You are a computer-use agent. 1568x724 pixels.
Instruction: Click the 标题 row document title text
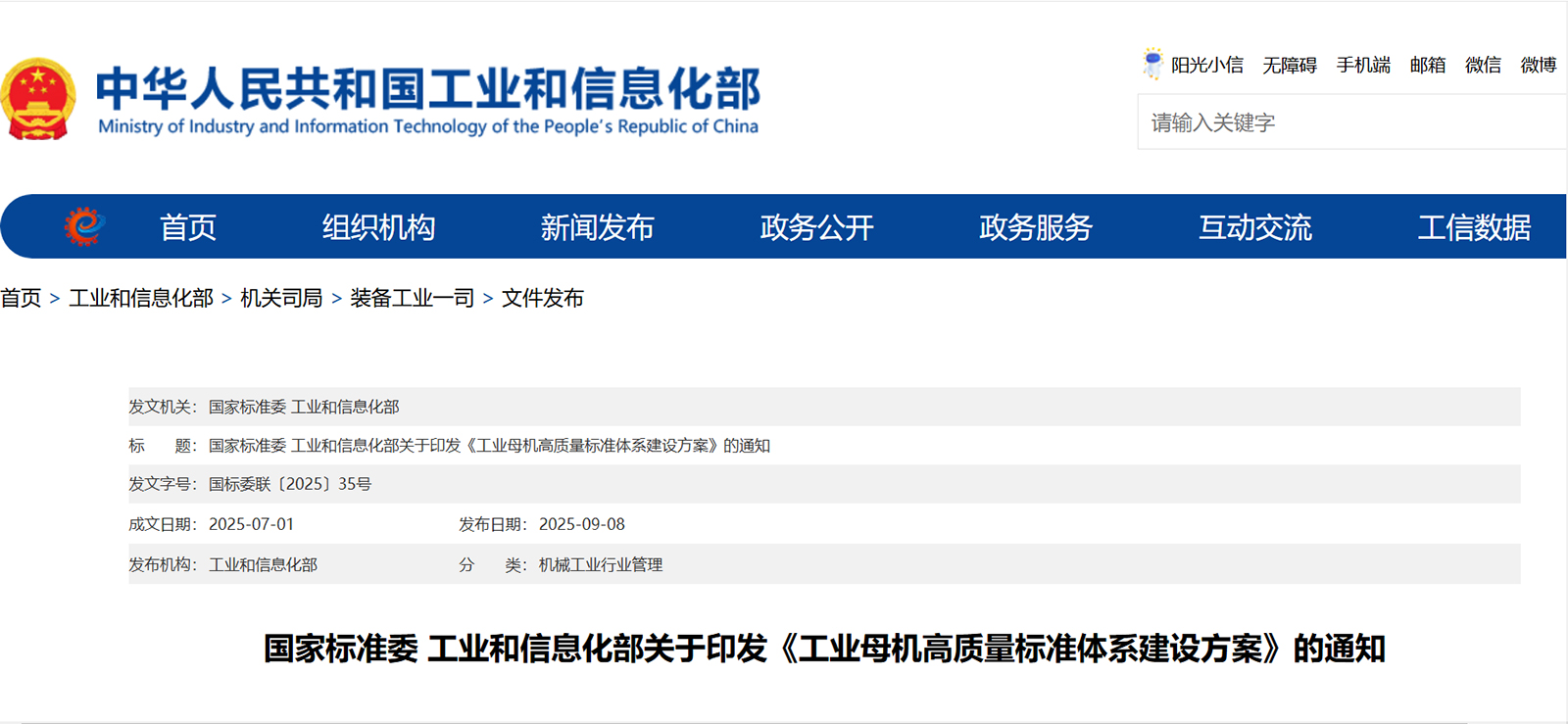click(x=489, y=446)
